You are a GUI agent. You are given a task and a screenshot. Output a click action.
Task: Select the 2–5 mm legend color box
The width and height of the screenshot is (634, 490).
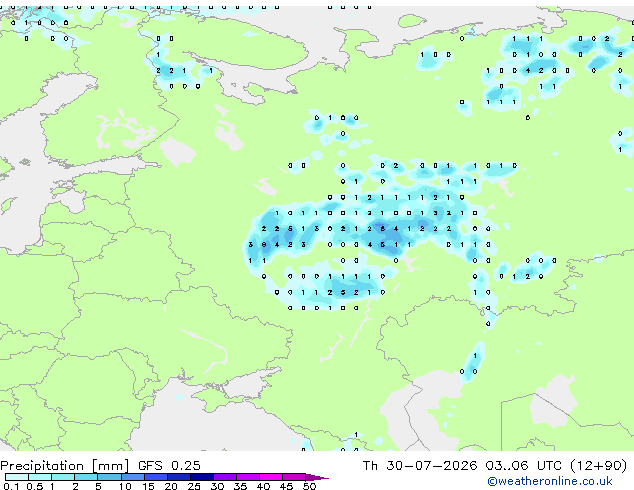tap(86, 477)
